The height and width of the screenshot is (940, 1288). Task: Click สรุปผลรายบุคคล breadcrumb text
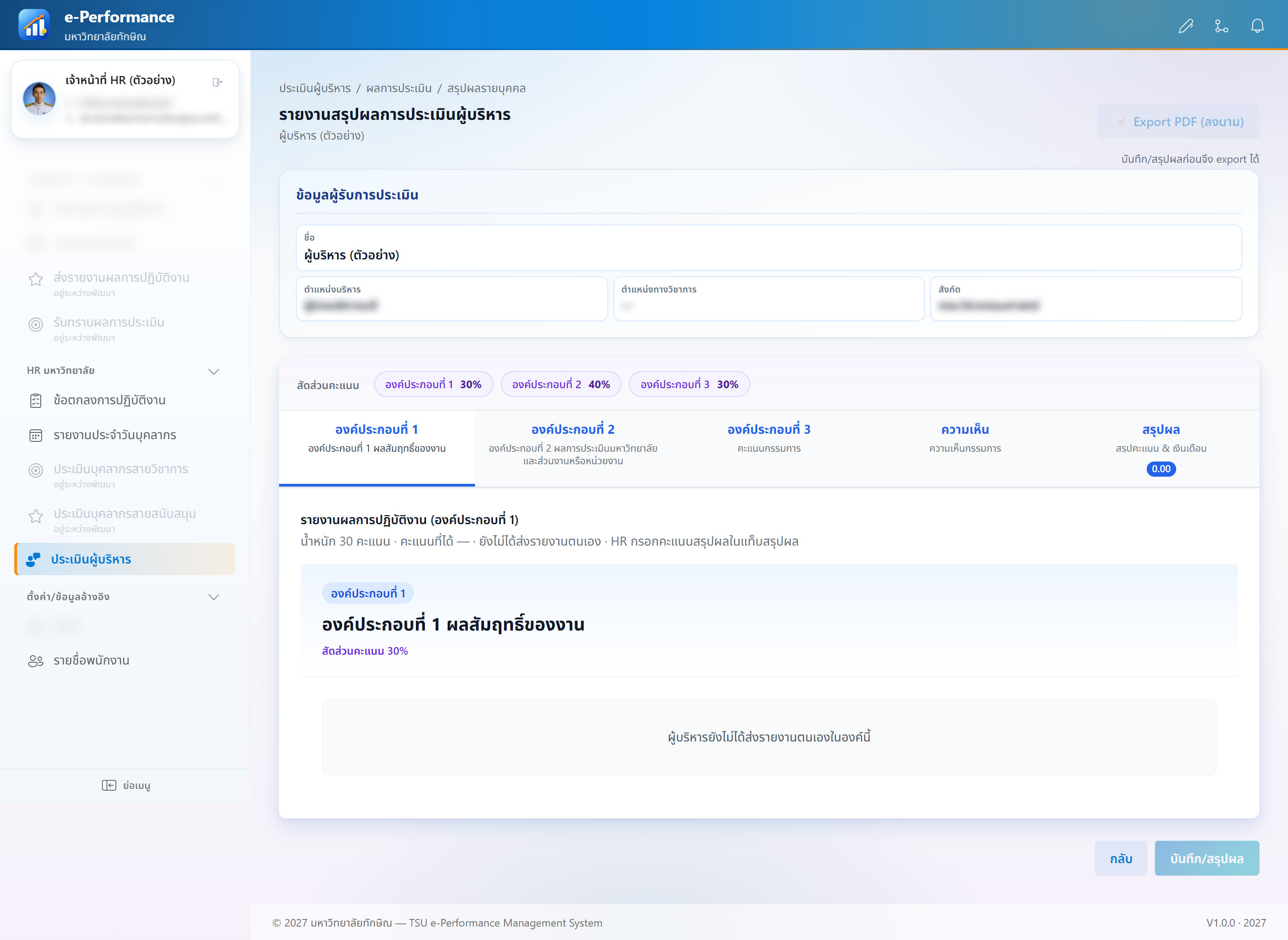coord(487,88)
